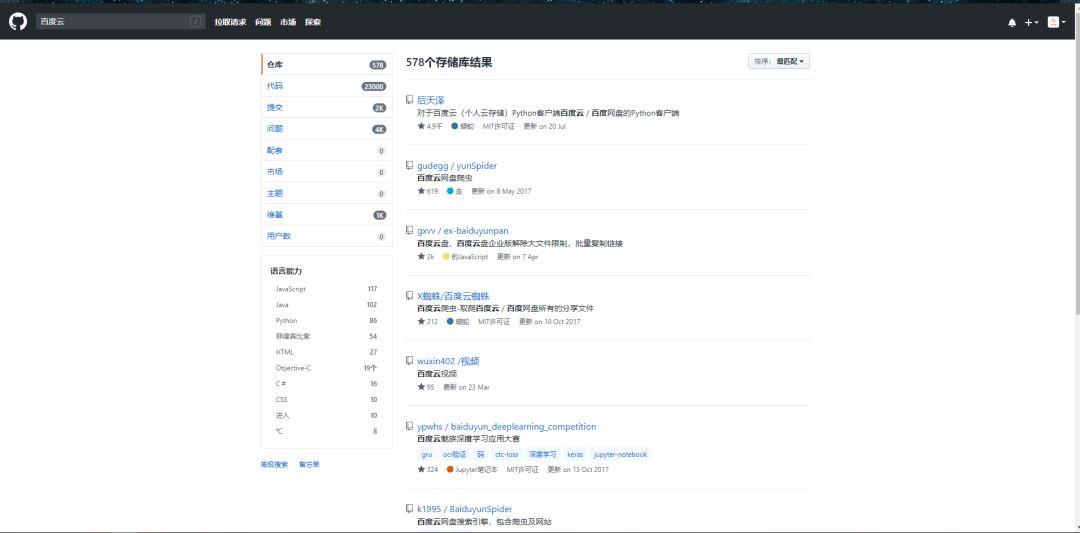This screenshot has height=533, width=1080.
Task: Open 拉取请求 in the top navigation
Action: pos(230,22)
